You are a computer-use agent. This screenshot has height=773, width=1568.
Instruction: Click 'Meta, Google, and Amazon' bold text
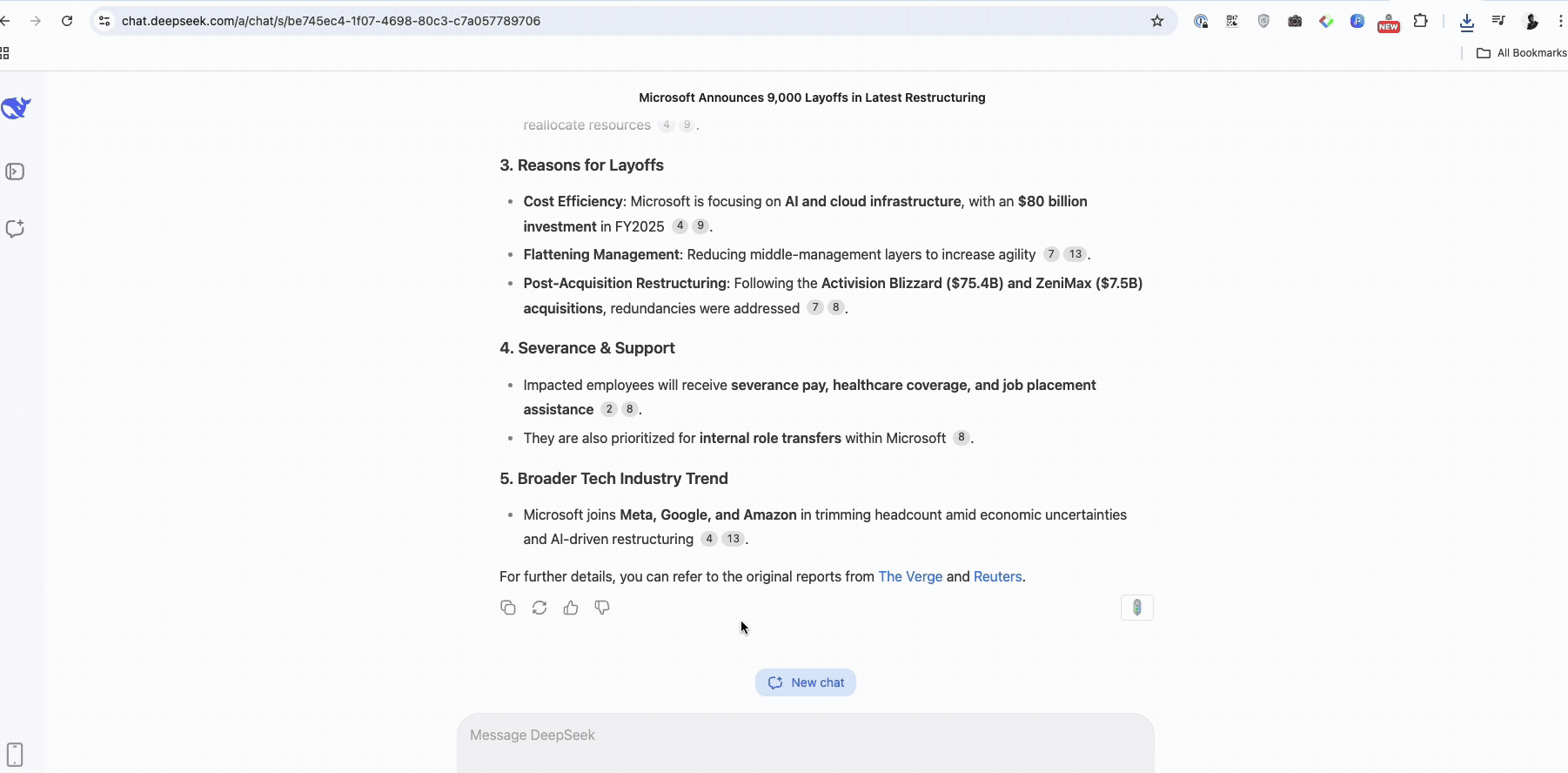[708, 514]
